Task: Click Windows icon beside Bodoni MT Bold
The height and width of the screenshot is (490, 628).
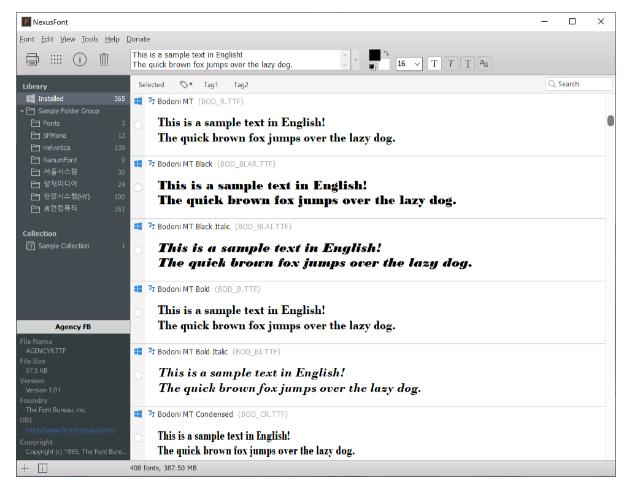Action: pos(138,289)
